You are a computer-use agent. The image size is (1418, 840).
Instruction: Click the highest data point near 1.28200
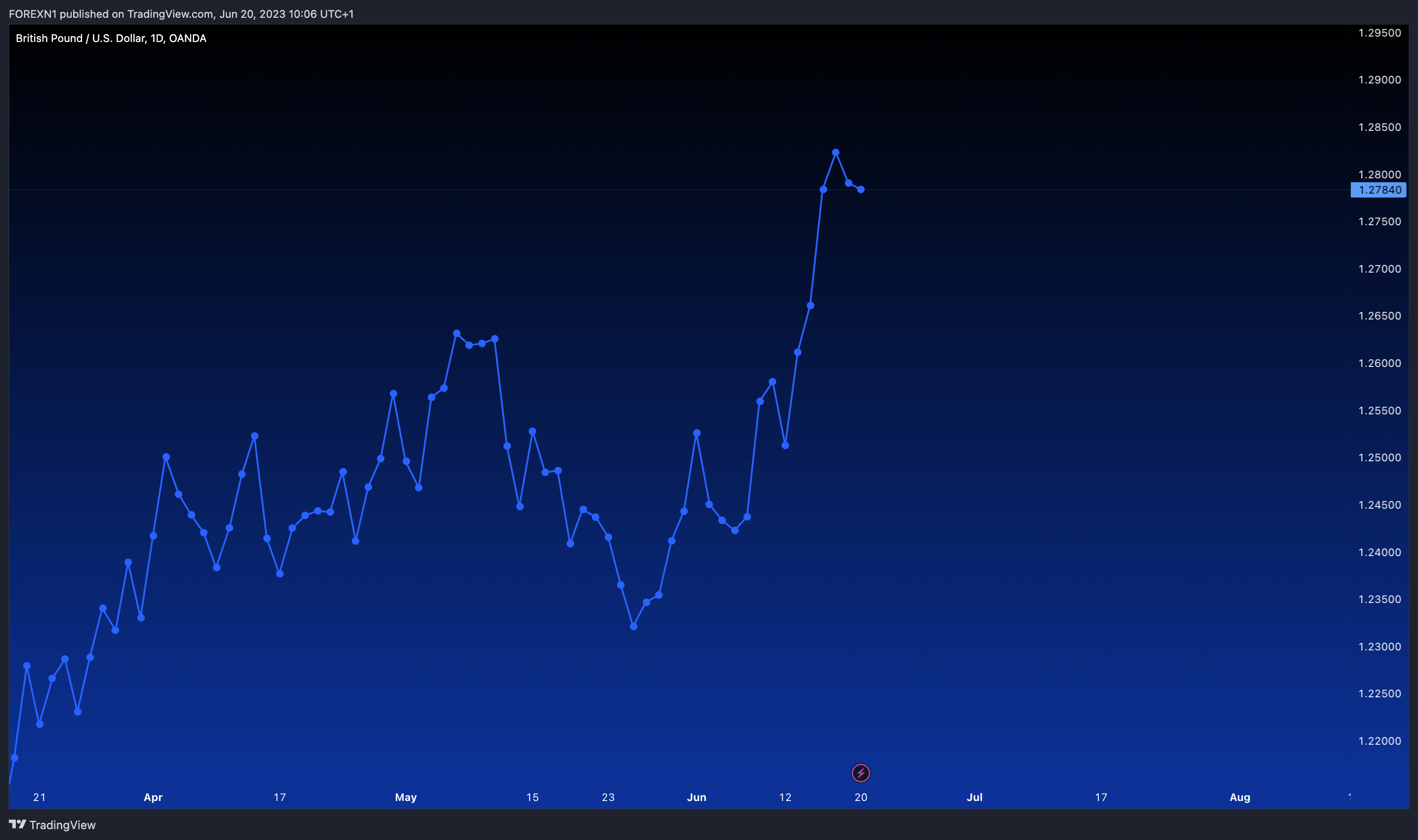click(x=835, y=152)
